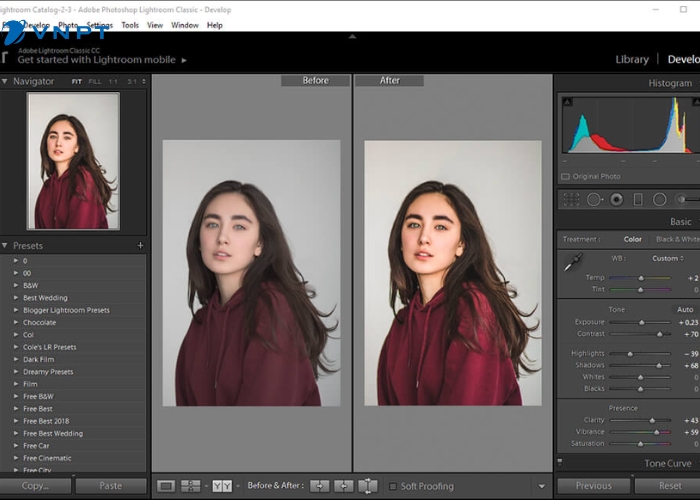
Task: Click the Contrast slider handle
Action: tap(659, 334)
